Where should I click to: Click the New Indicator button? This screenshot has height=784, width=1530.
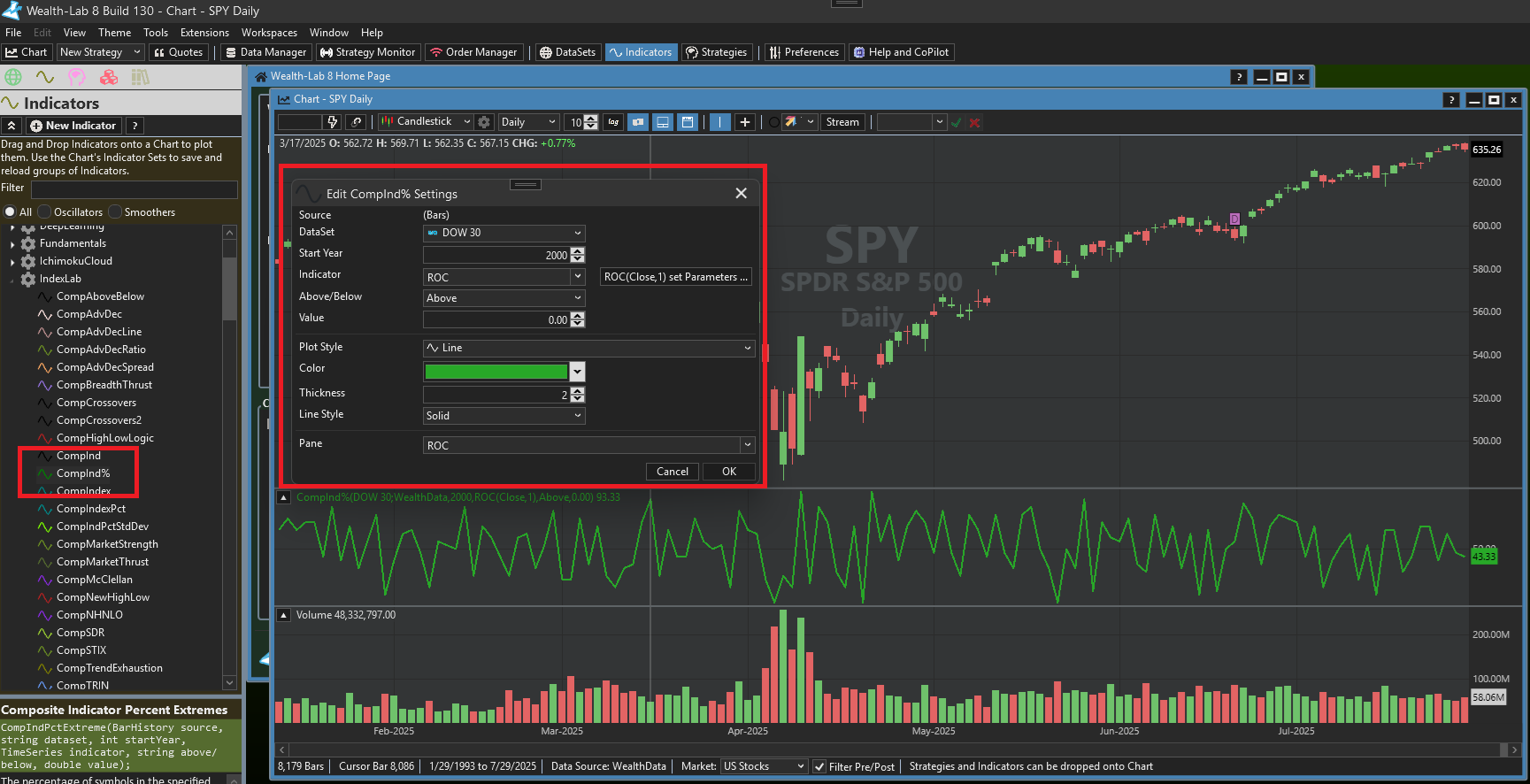point(73,126)
